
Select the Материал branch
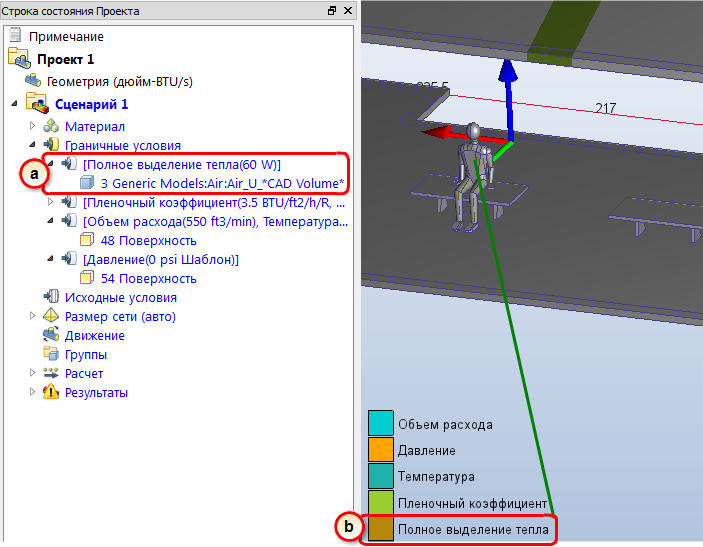95,126
